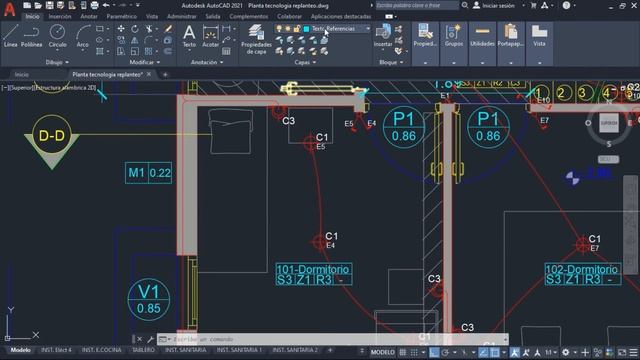The width and height of the screenshot is (640, 360).
Task: Open the Autodesk App Store cart
Action: tap(533, 5)
